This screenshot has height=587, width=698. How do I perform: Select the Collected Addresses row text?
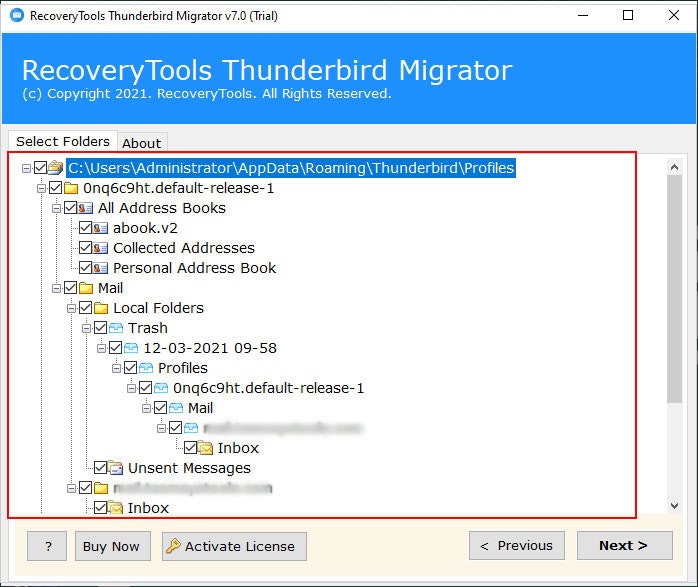(184, 248)
